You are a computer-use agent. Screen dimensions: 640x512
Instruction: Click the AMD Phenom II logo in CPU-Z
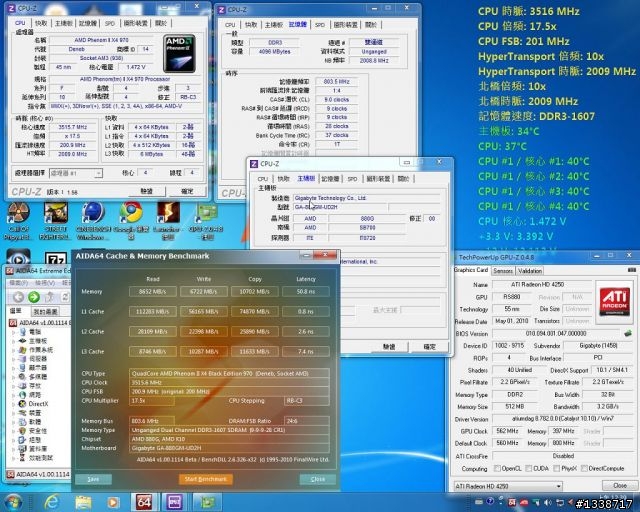tap(179, 54)
